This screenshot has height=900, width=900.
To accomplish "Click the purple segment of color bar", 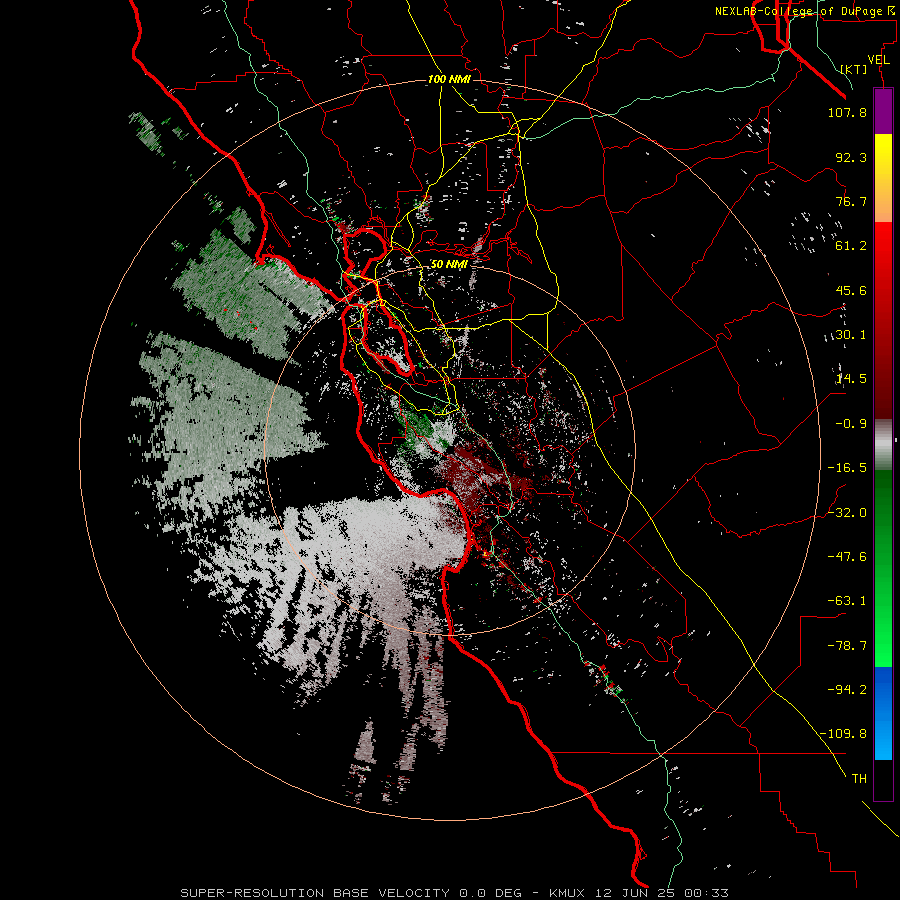I will [x=883, y=111].
